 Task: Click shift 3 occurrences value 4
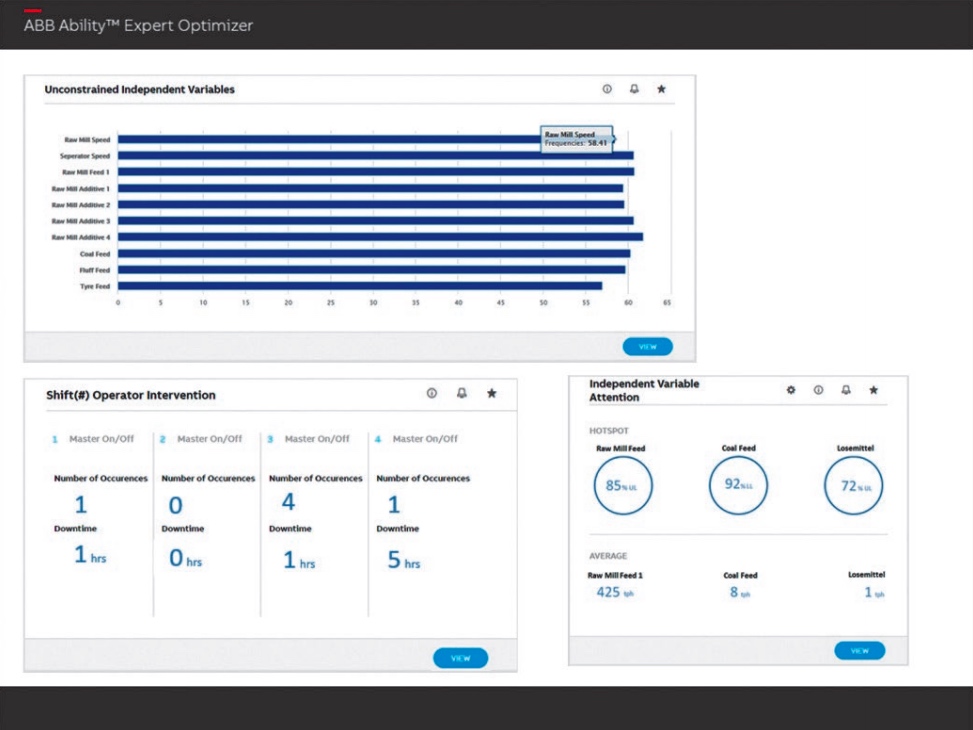[x=289, y=502]
